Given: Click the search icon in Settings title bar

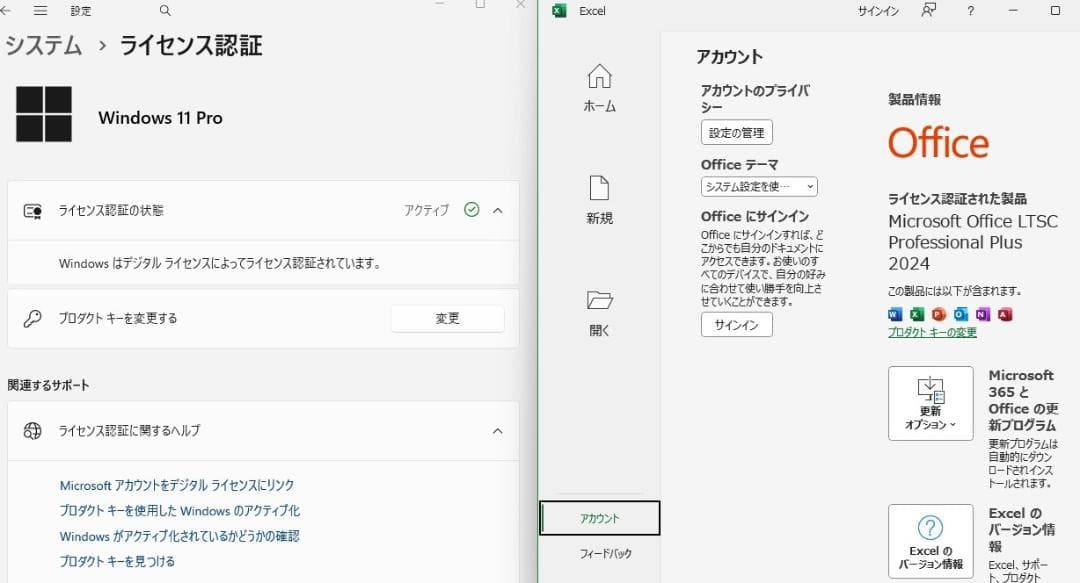Looking at the screenshot, I should 165,10.
